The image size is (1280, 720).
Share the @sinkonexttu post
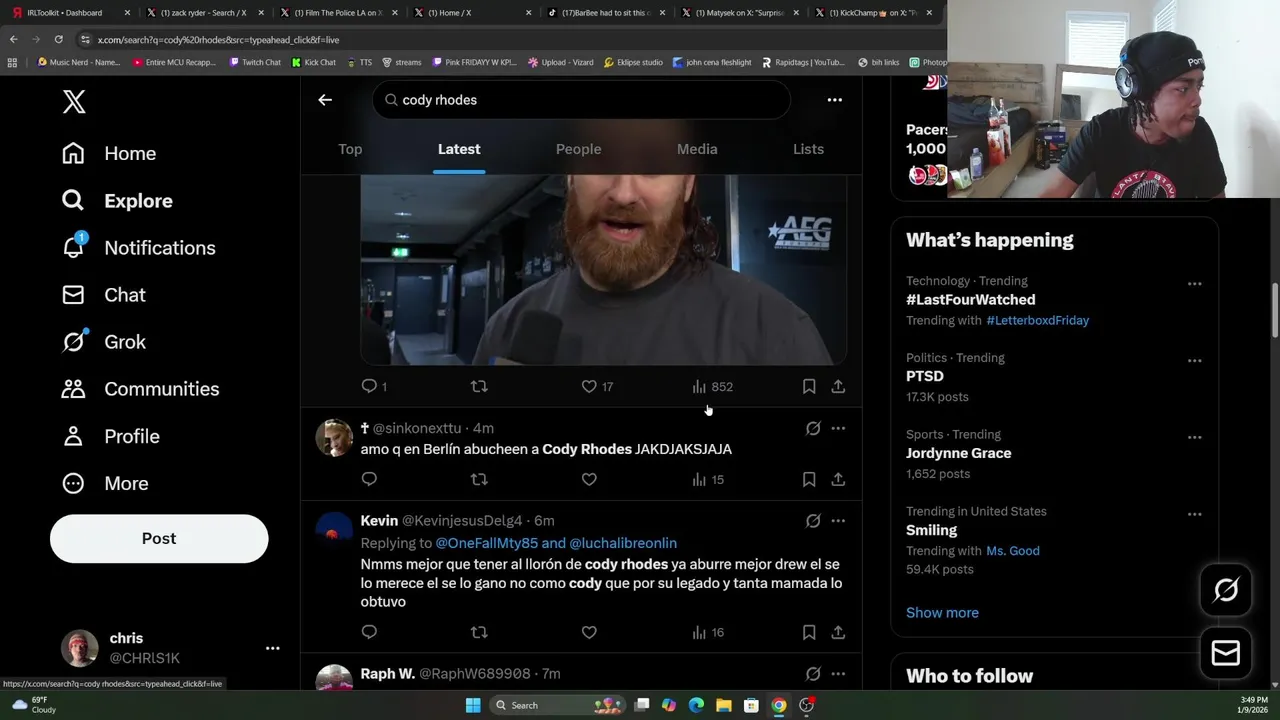click(x=838, y=479)
